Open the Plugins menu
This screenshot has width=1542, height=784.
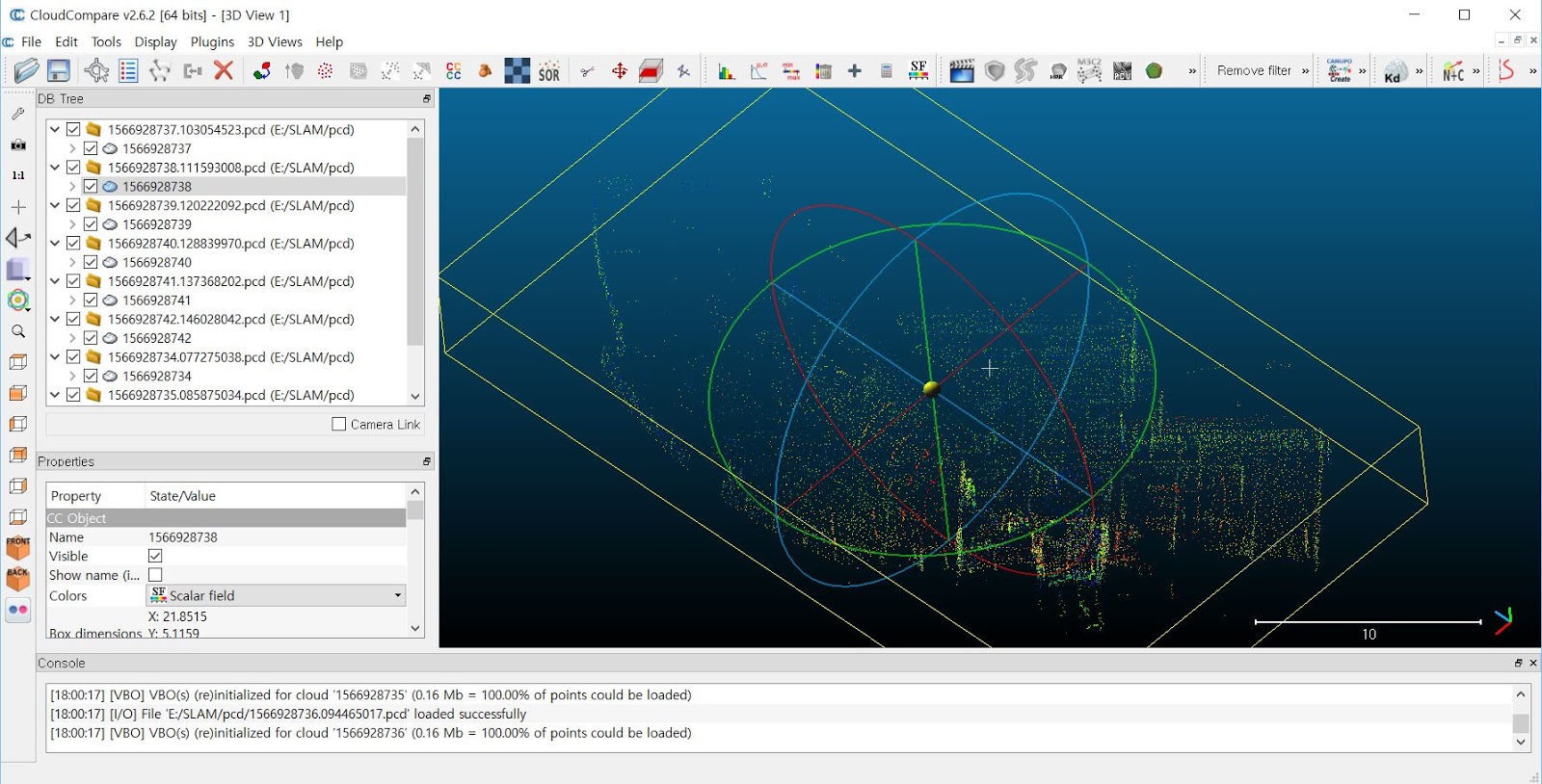[x=212, y=41]
